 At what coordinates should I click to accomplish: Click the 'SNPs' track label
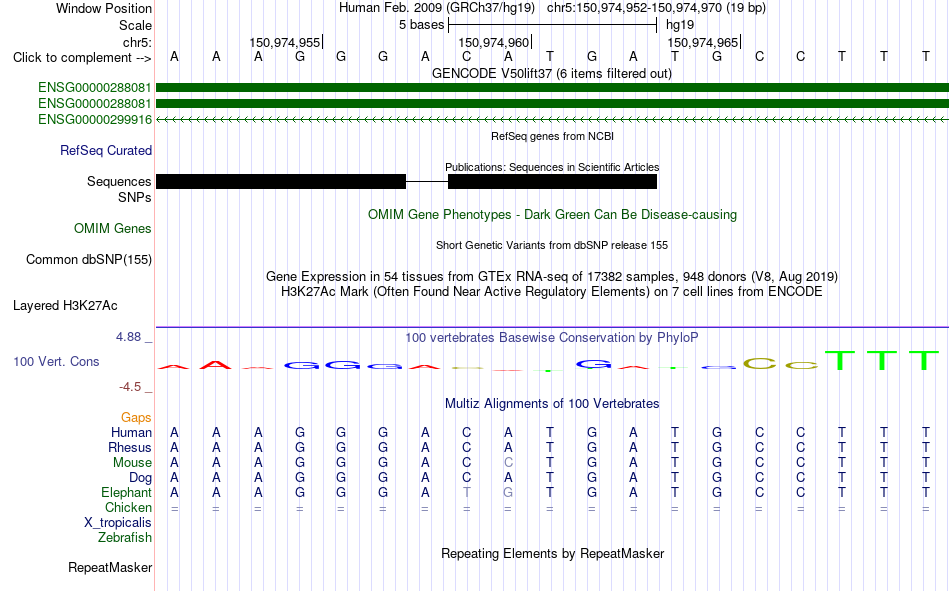point(135,198)
